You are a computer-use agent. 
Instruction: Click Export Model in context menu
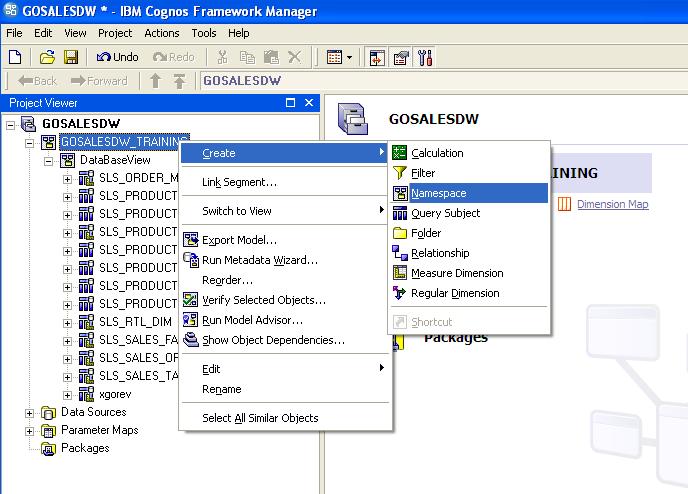[285, 240]
